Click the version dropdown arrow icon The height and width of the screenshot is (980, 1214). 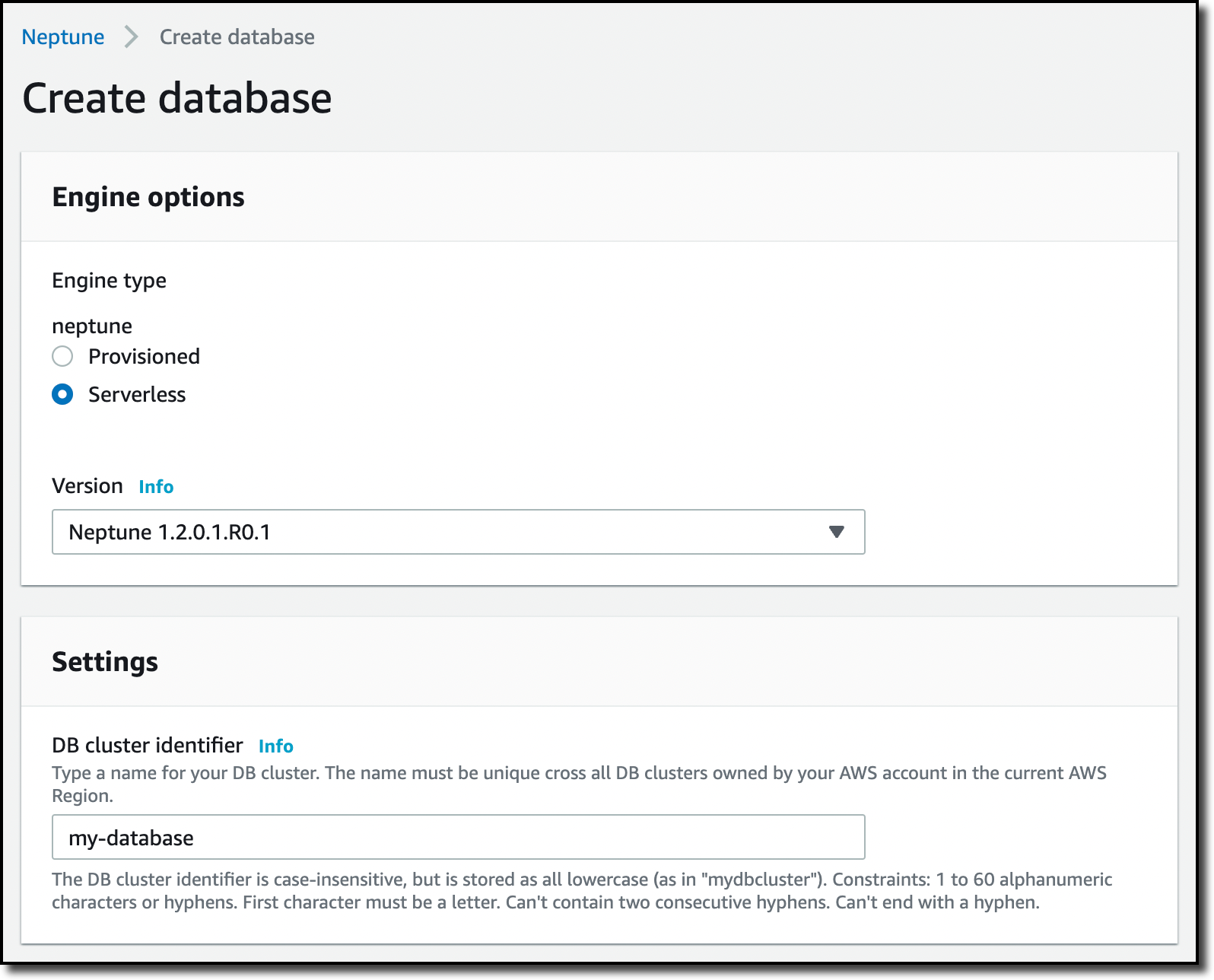click(x=837, y=532)
